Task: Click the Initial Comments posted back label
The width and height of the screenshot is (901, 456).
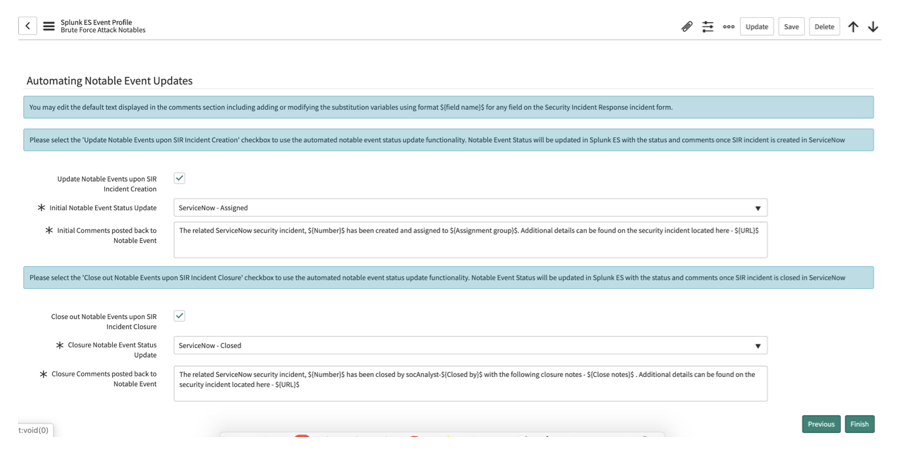Action: [106, 235]
